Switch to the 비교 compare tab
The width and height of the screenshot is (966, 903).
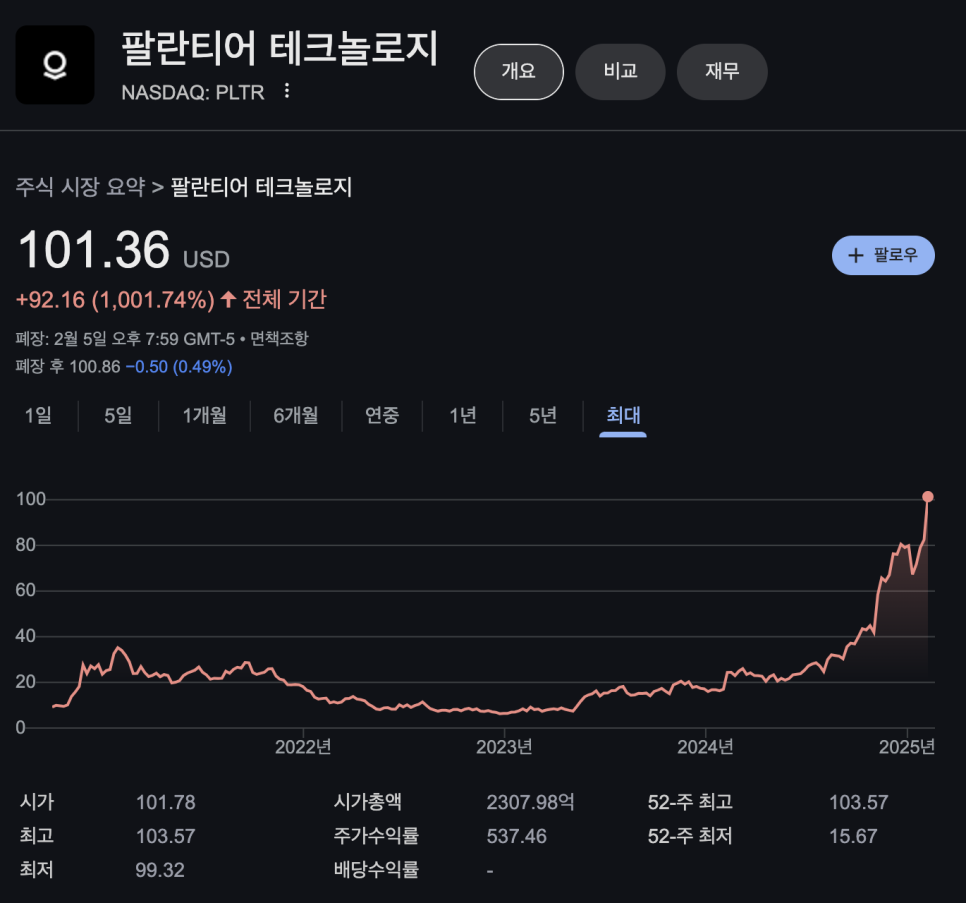click(620, 71)
